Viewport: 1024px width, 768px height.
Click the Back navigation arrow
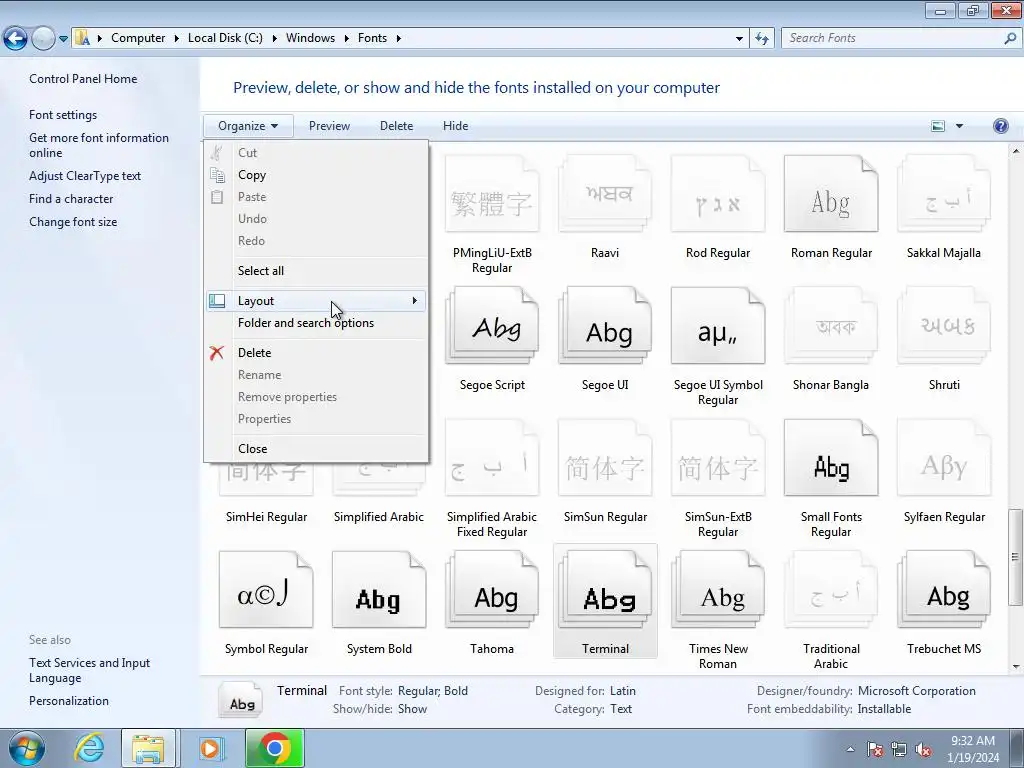[x=16, y=39]
